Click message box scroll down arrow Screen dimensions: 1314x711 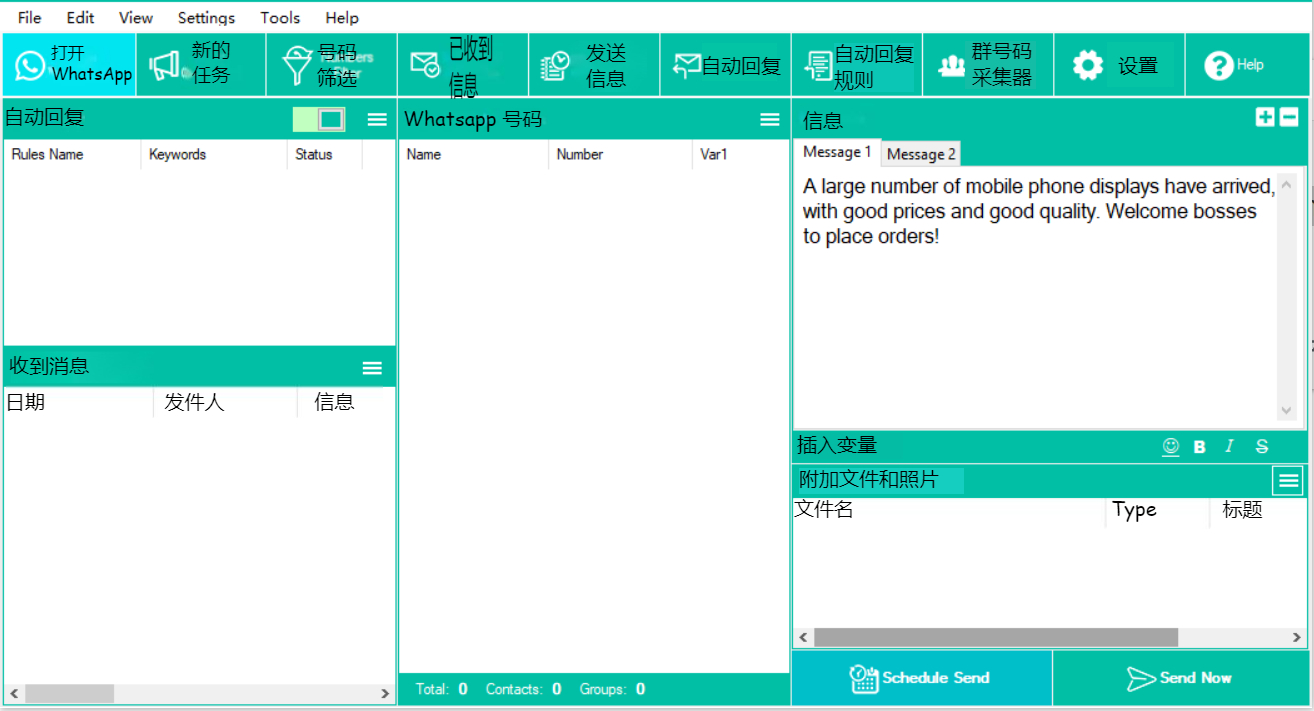point(1287,411)
